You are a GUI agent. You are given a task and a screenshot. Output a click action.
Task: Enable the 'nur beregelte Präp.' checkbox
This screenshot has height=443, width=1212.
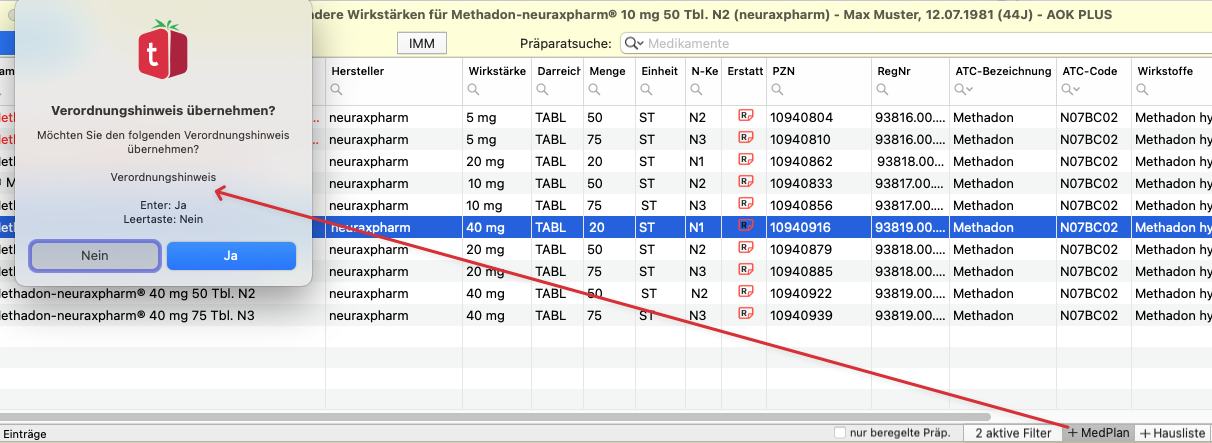pyautogui.click(x=840, y=432)
